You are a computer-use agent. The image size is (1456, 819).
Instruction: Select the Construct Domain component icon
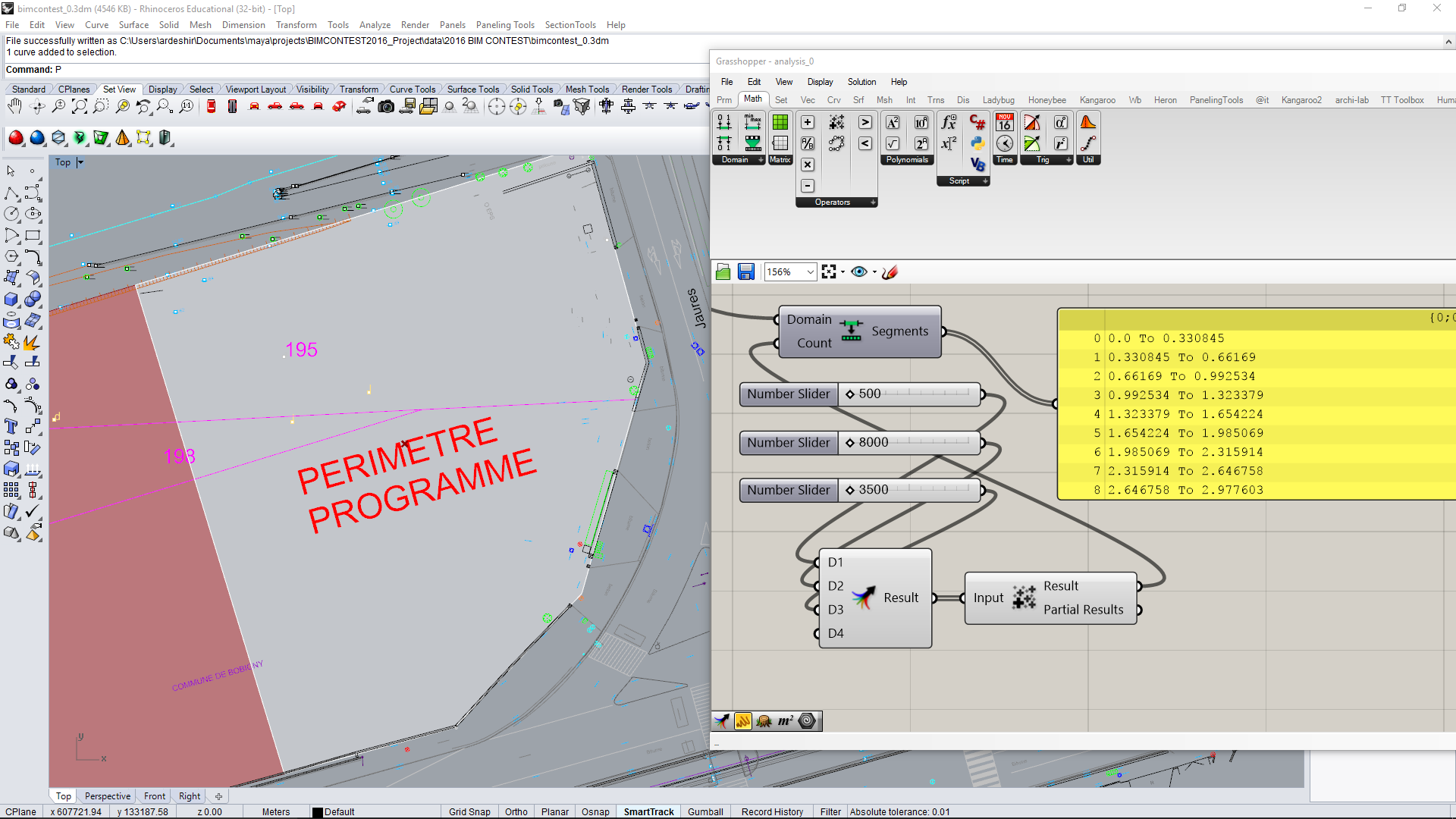[724, 122]
